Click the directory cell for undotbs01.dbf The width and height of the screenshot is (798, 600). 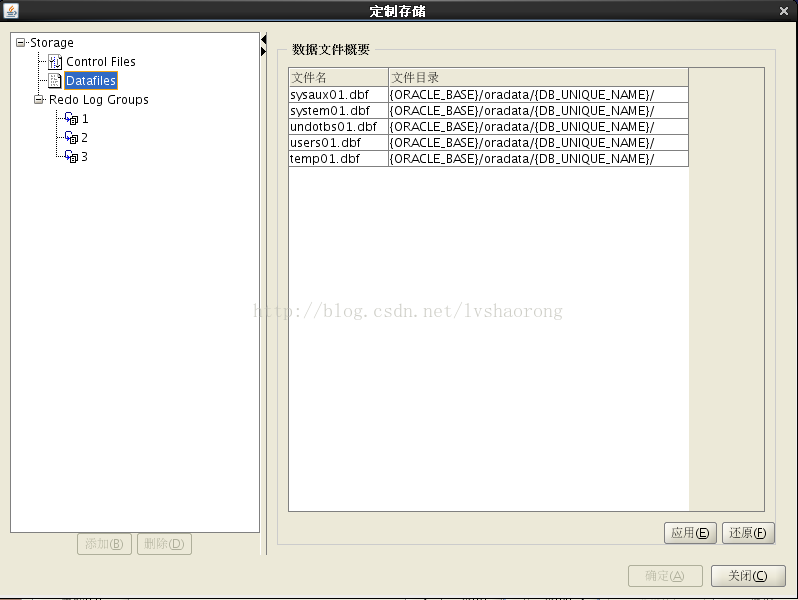538,127
